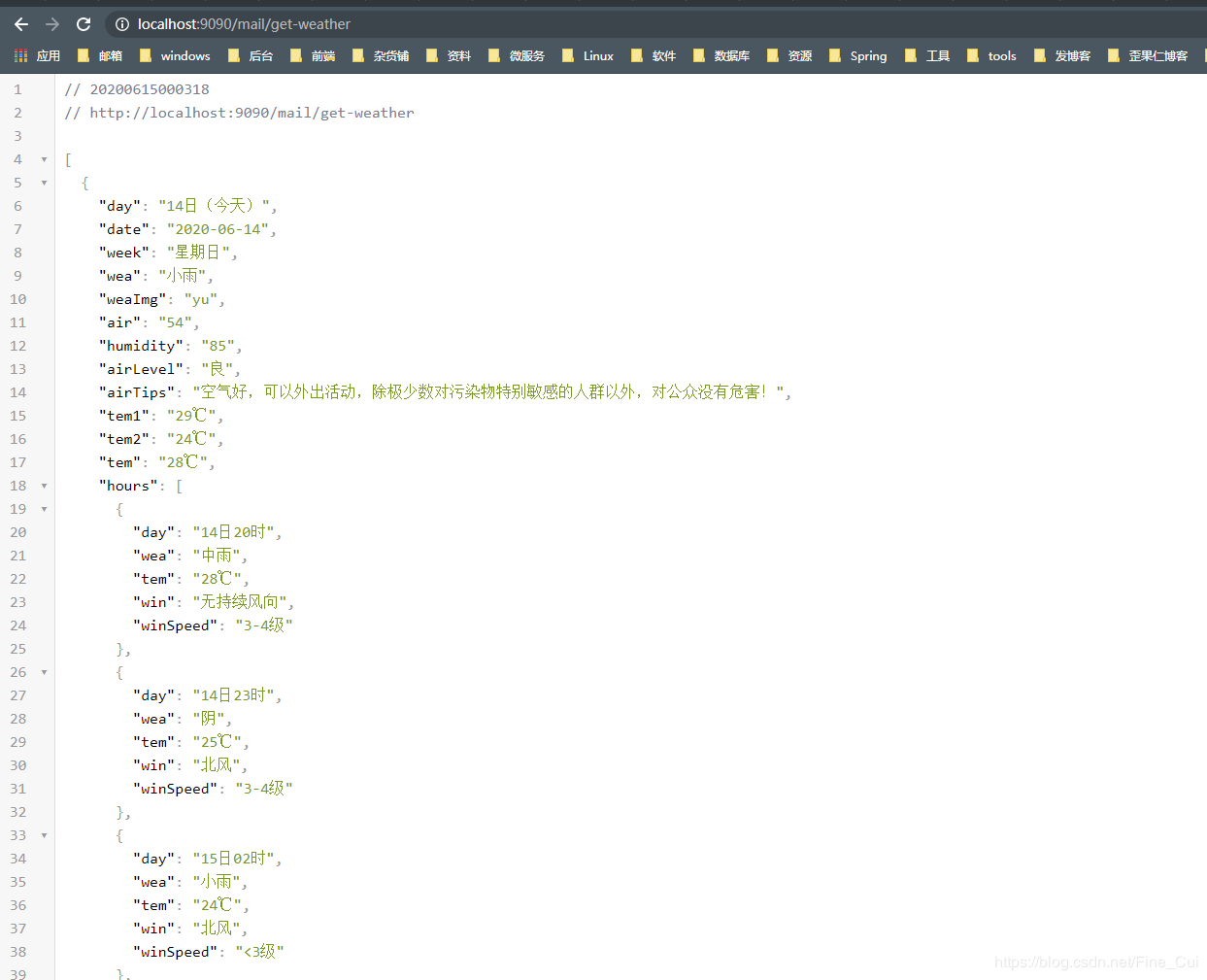Collapse the hours array at line 18

point(44,486)
